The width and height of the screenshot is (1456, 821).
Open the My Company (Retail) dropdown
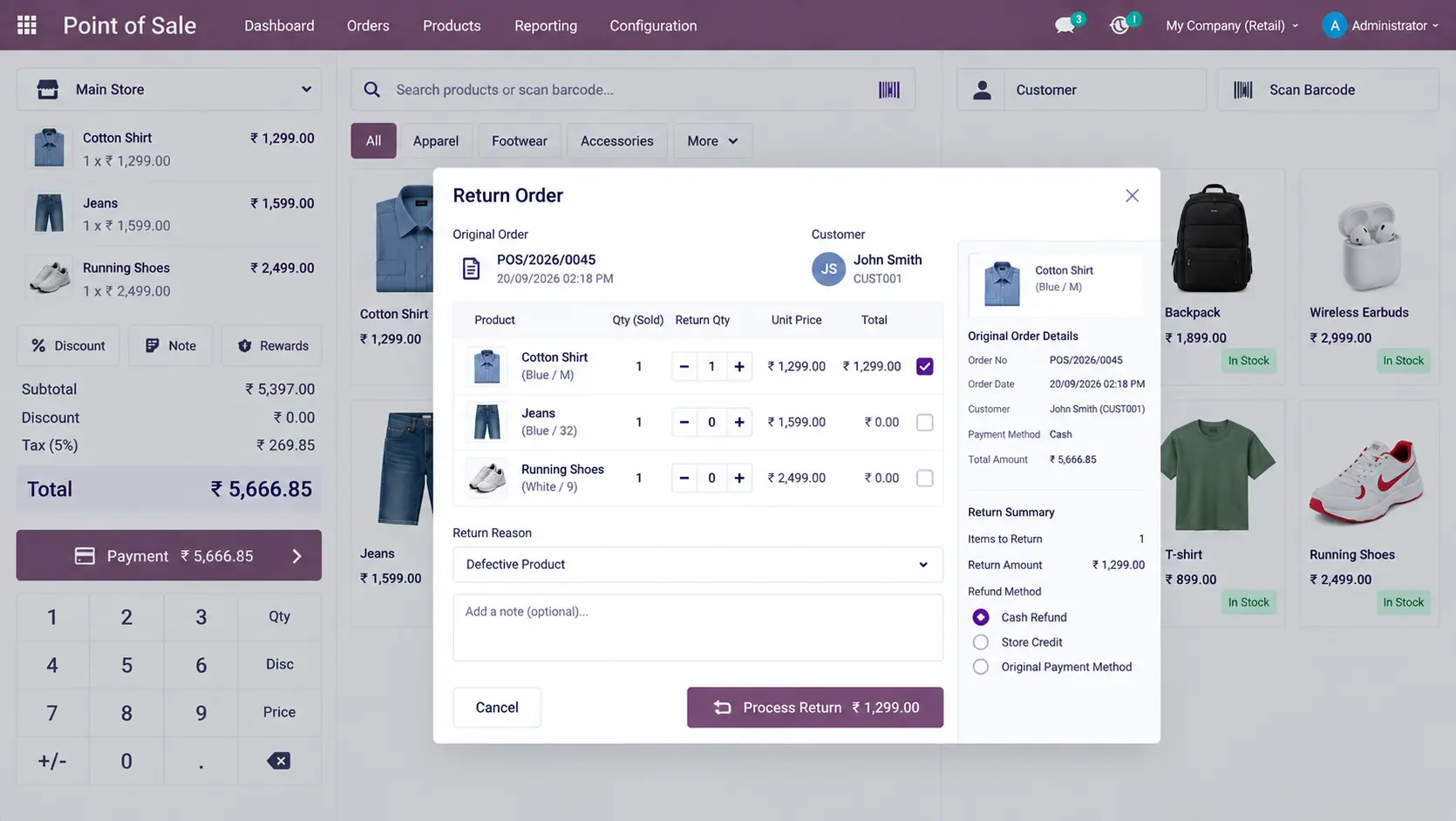1232,25
